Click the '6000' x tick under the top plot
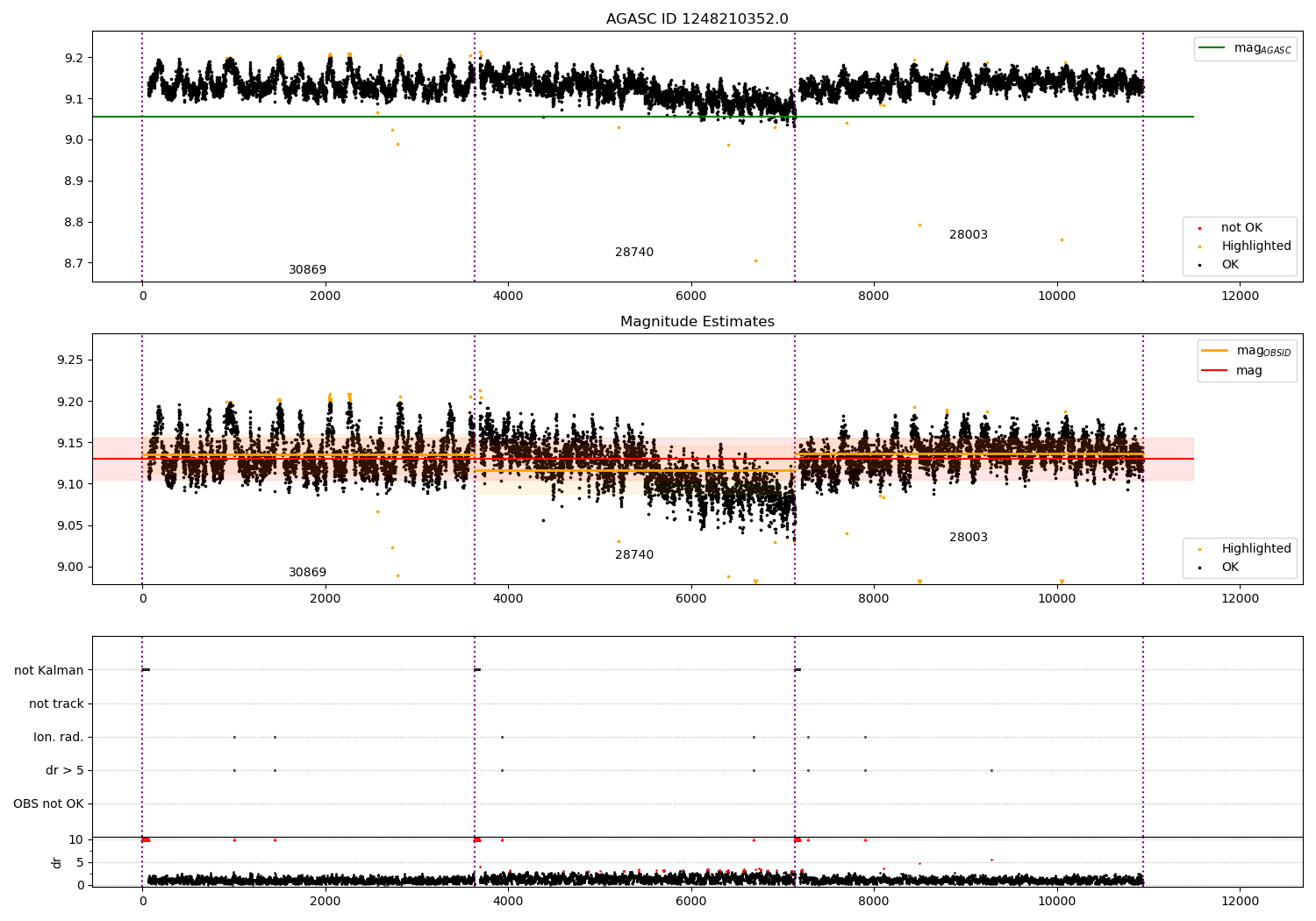 pyautogui.click(x=690, y=296)
